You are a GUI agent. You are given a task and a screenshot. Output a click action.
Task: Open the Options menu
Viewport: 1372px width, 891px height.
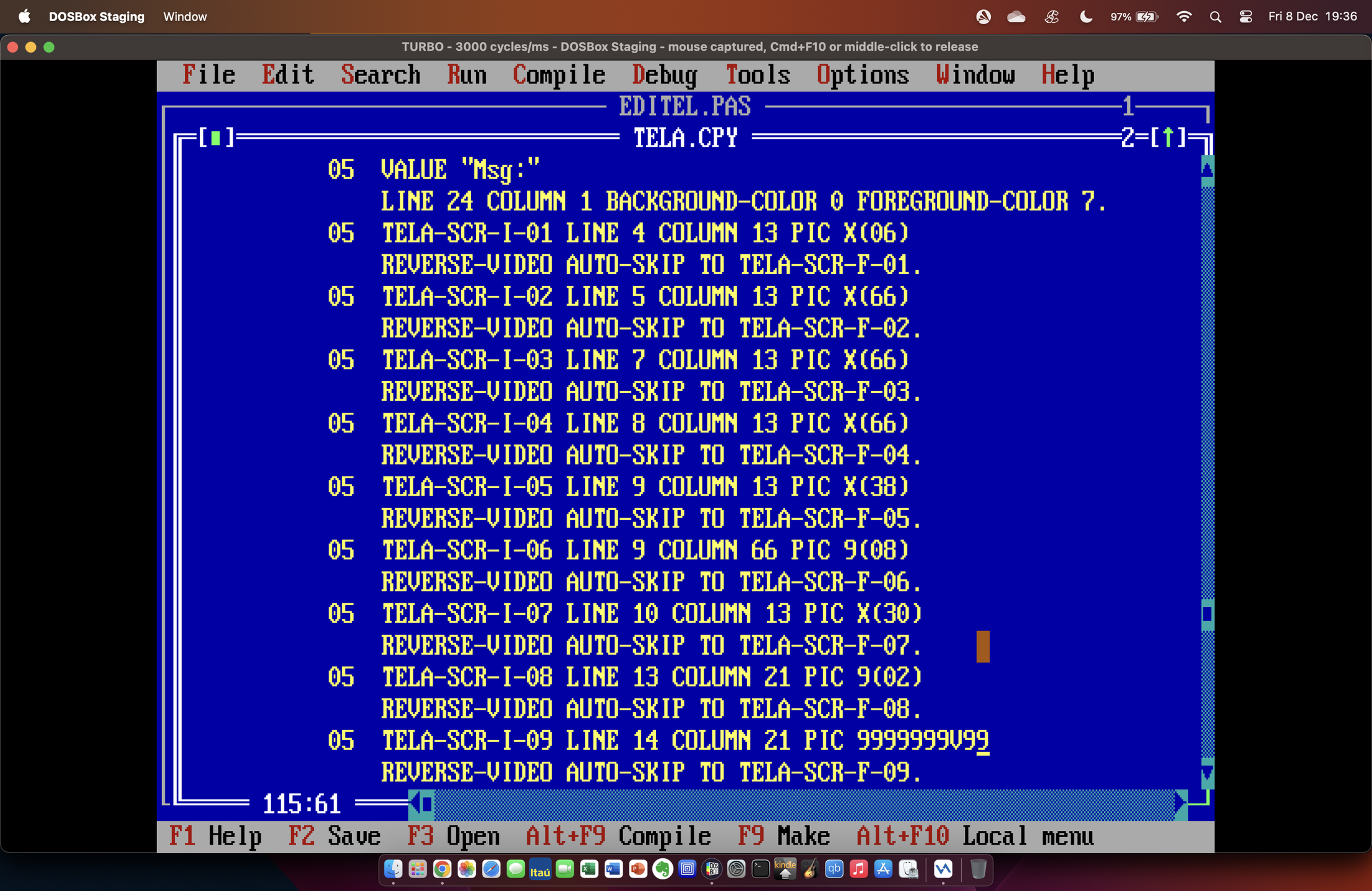[862, 75]
